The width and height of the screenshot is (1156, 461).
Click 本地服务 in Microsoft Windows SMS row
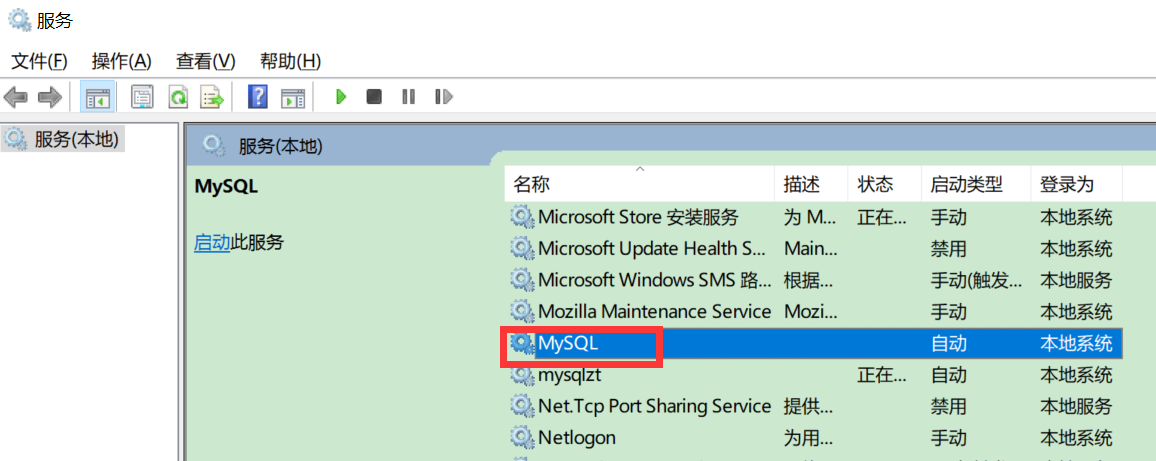click(x=1076, y=280)
